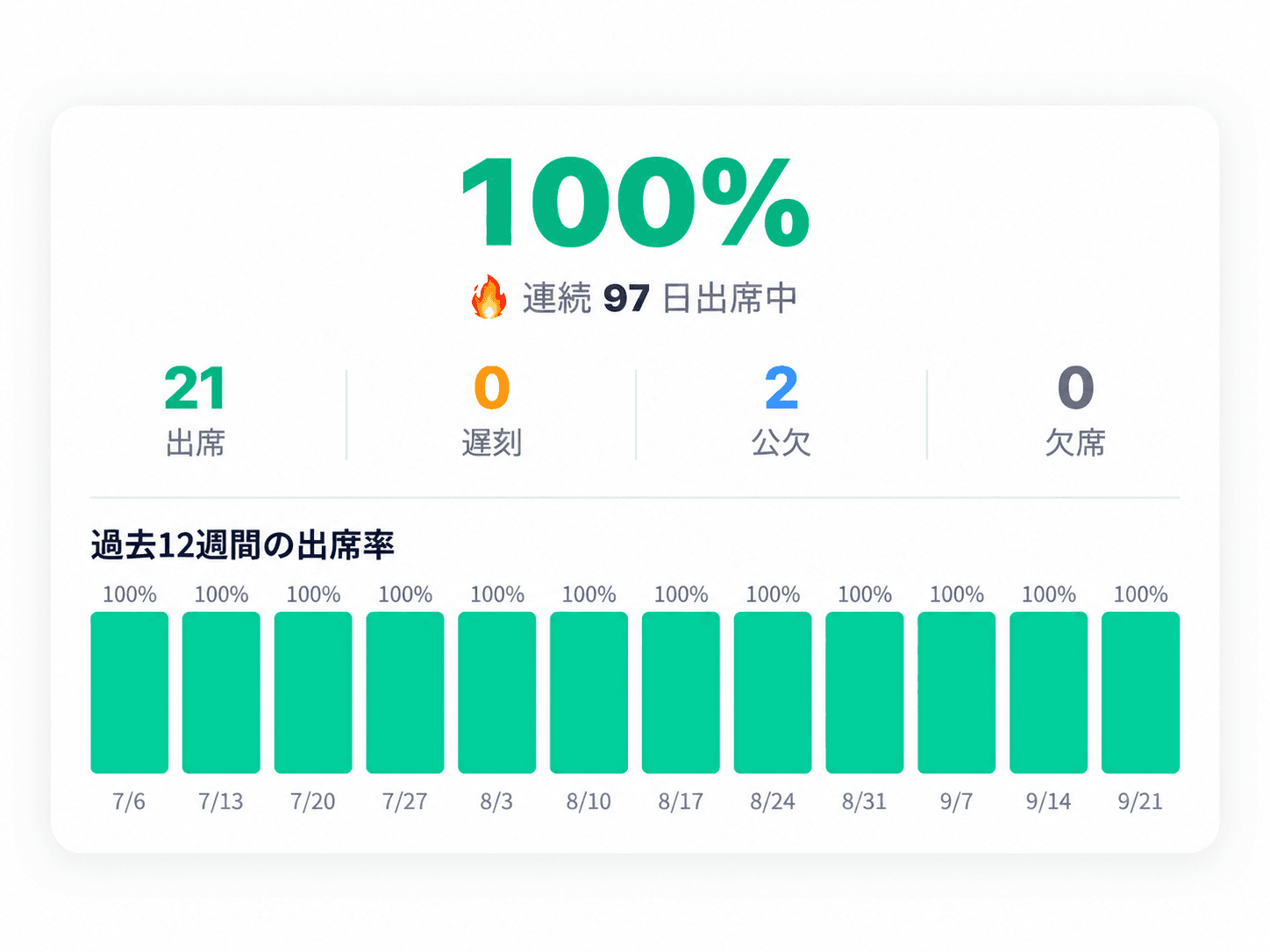The image size is (1270, 952).
Task: Click the 8/24 date label
Action: [x=773, y=801]
